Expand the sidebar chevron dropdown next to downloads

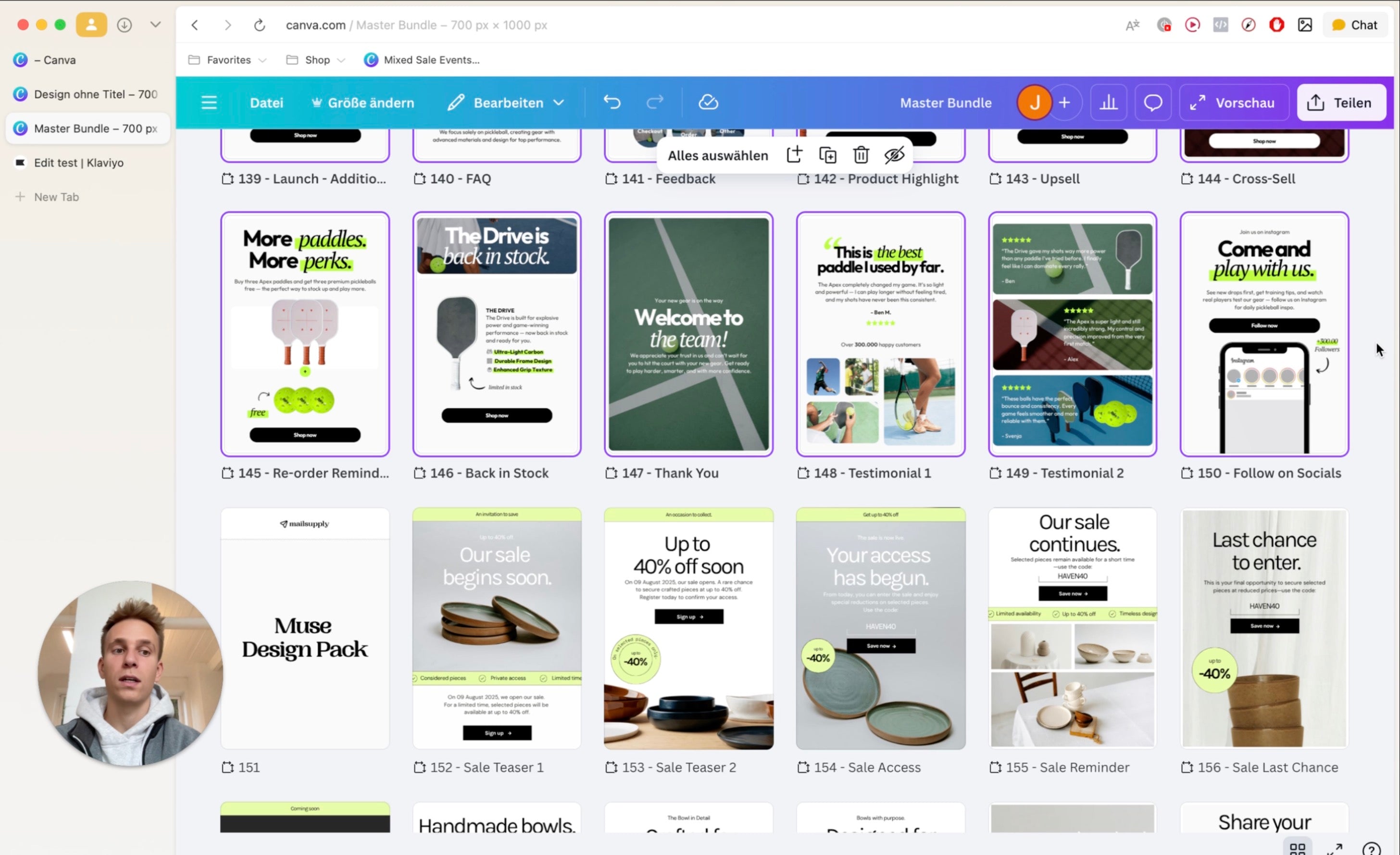pyautogui.click(x=156, y=25)
